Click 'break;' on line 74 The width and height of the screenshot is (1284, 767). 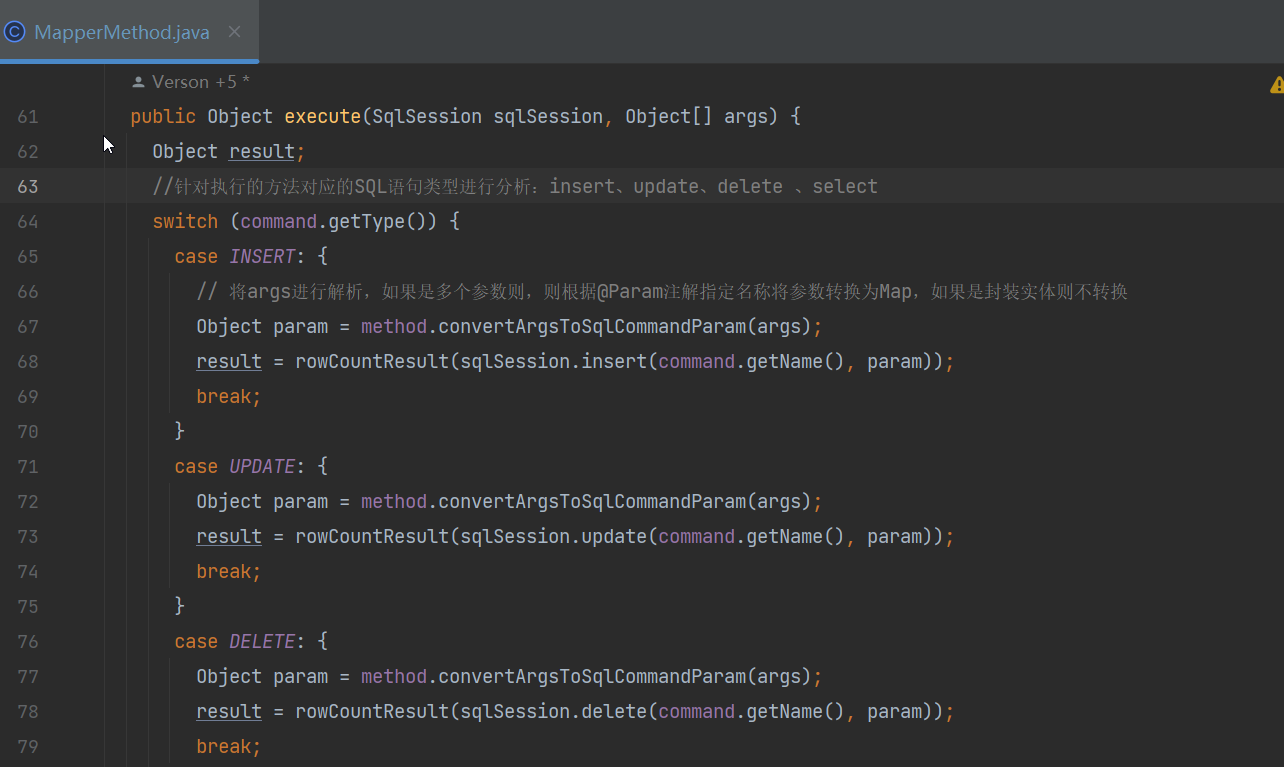tap(229, 572)
